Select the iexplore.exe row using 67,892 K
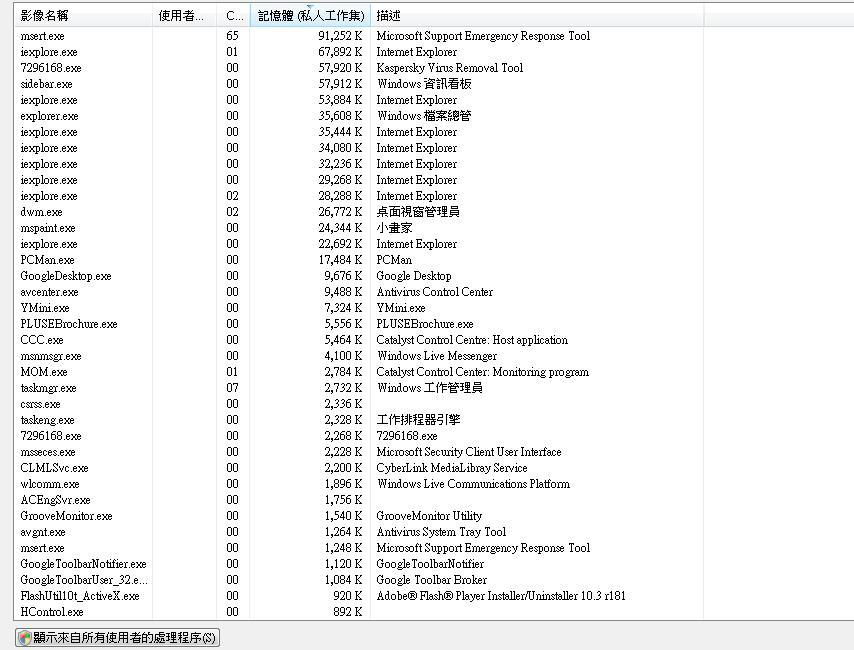 point(359,52)
